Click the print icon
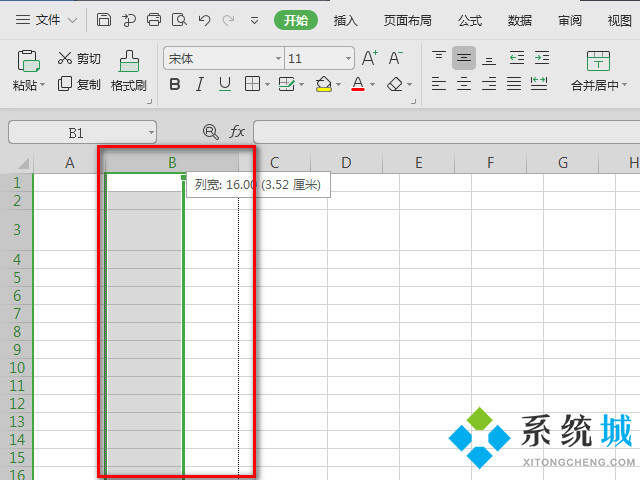Viewport: 640px width, 480px height. tap(154, 20)
